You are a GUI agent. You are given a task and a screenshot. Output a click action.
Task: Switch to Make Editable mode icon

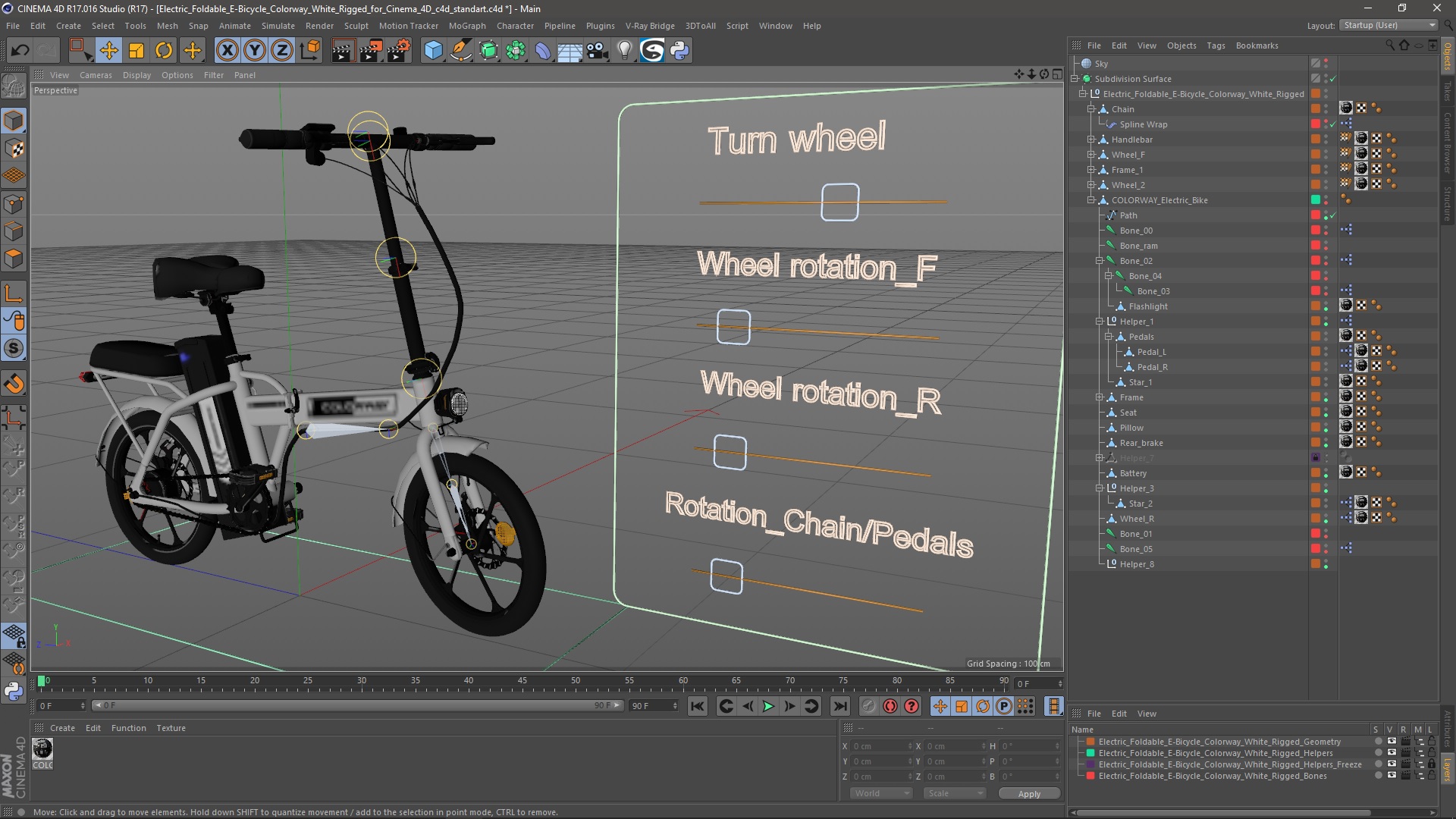[x=14, y=87]
